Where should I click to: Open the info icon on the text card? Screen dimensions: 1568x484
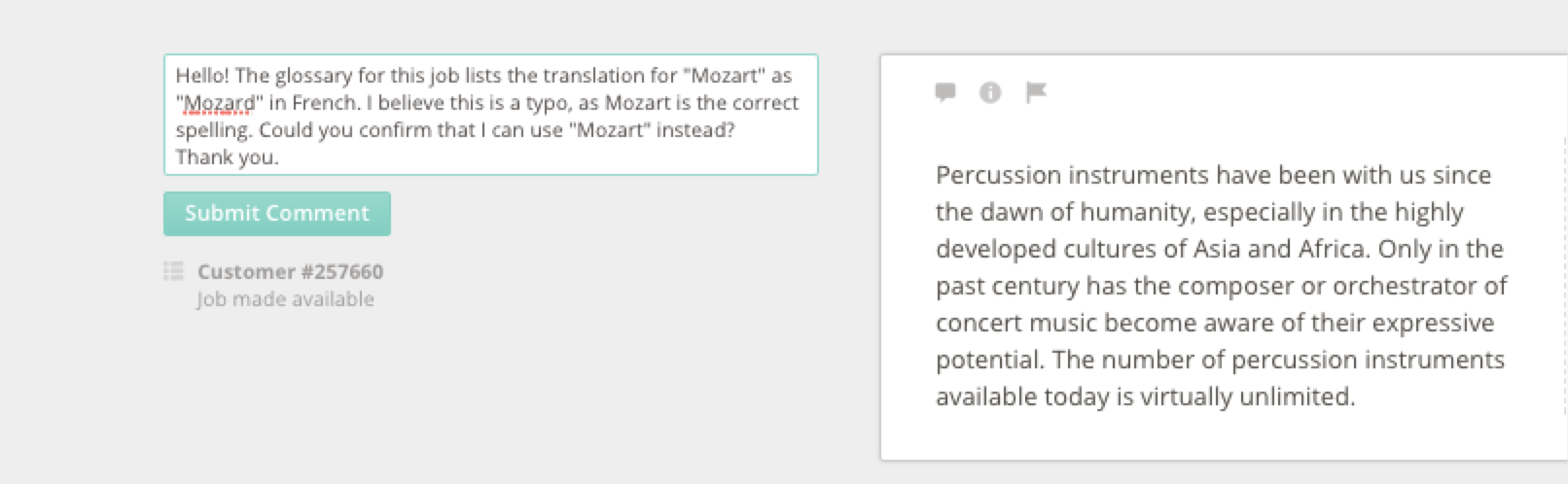click(990, 92)
